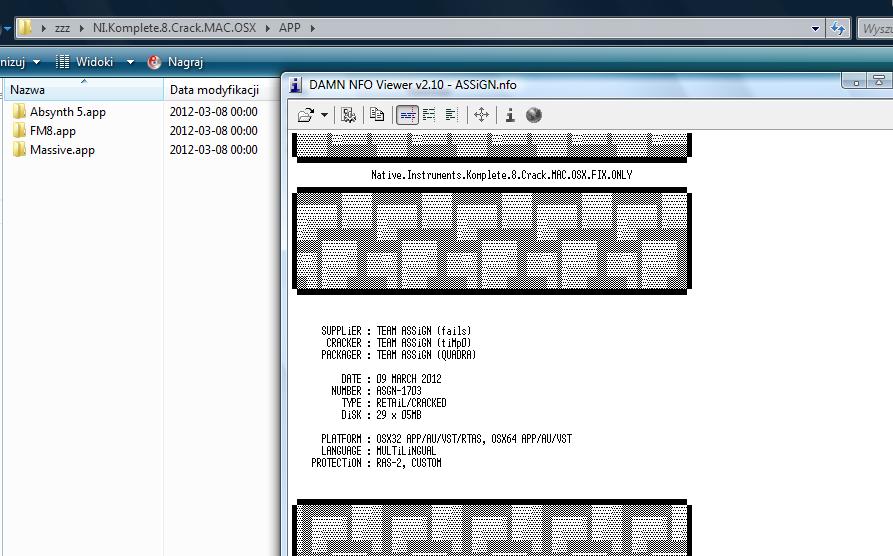Click the APP breadcrumb segment
The height and width of the screenshot is (556, 893).
(x=289, y=27)
